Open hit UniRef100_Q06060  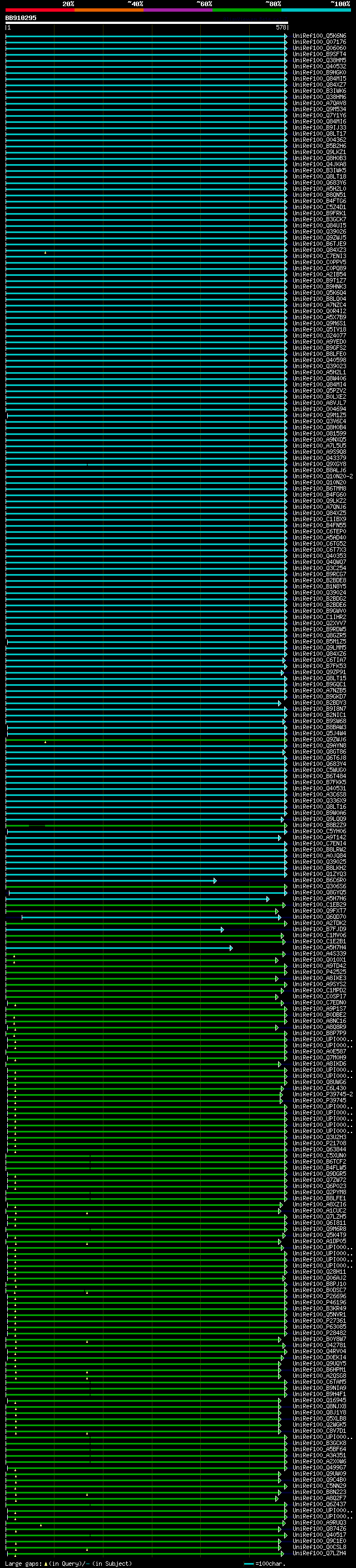tap(319, 48)
